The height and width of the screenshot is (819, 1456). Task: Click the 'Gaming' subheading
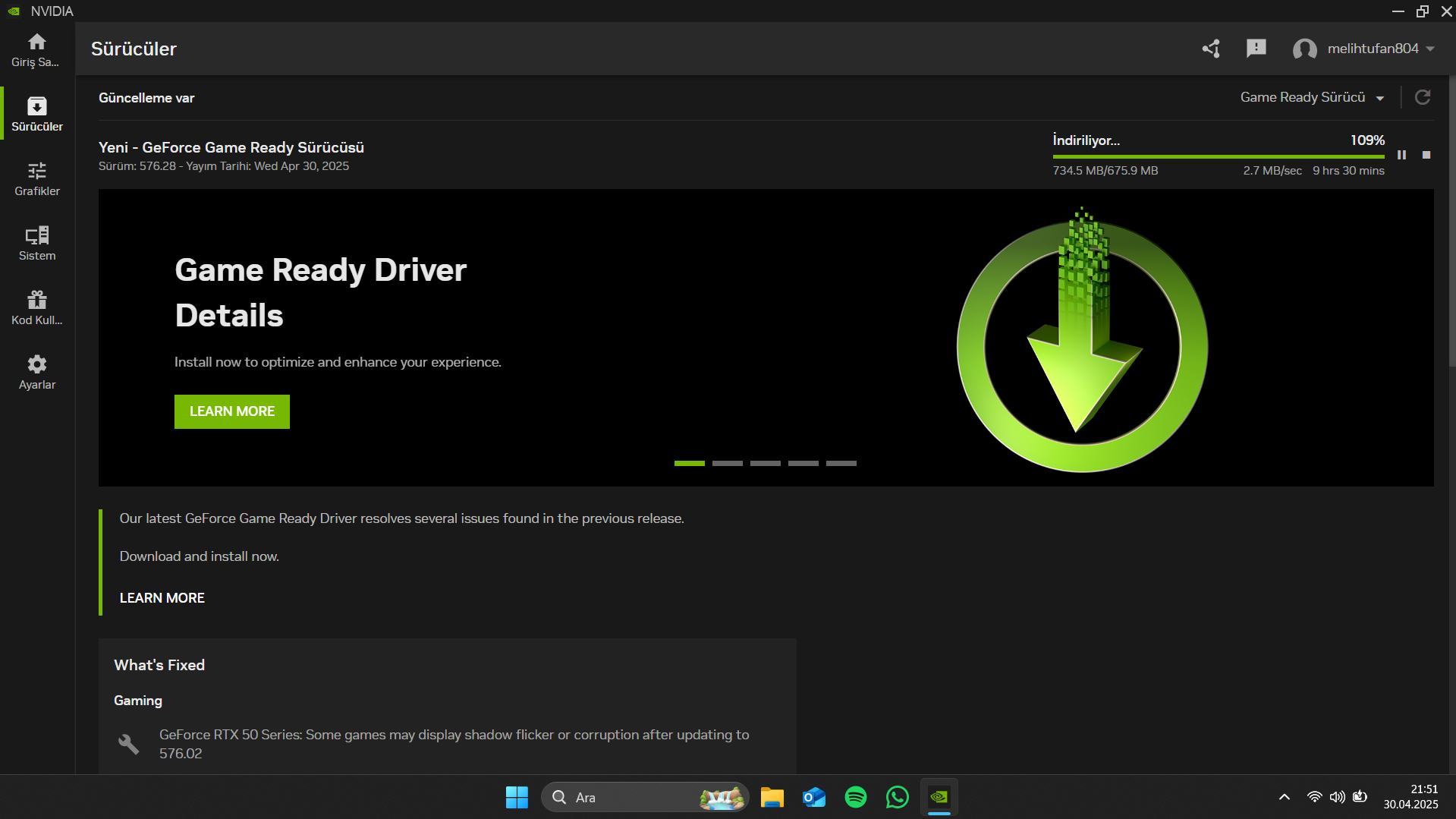point(138,701)
